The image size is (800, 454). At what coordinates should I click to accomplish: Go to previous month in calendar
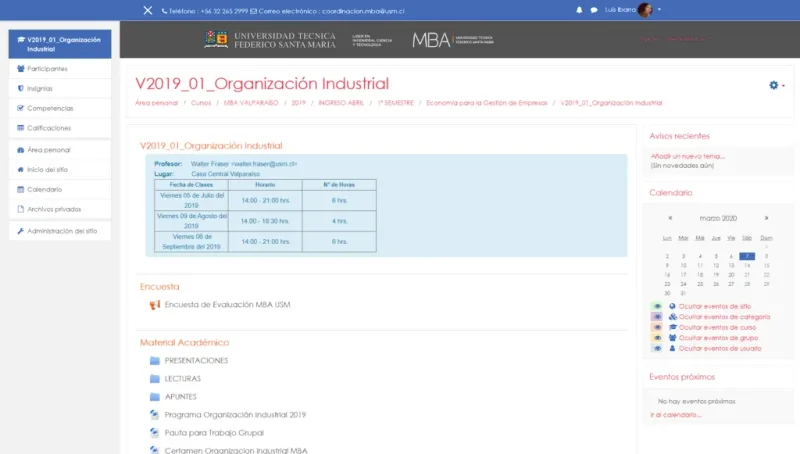click(670, 218)
